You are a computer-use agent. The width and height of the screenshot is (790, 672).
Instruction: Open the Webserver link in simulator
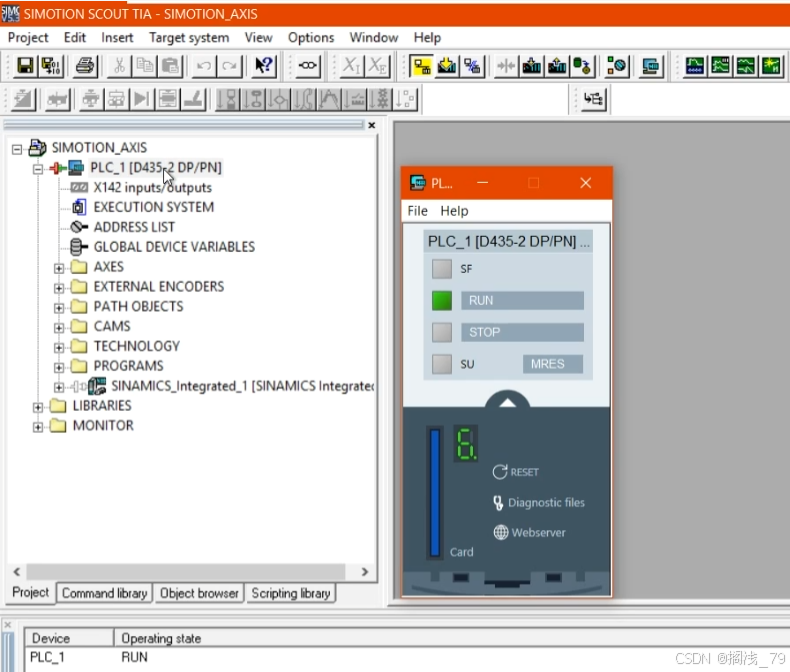click(529, 532)
